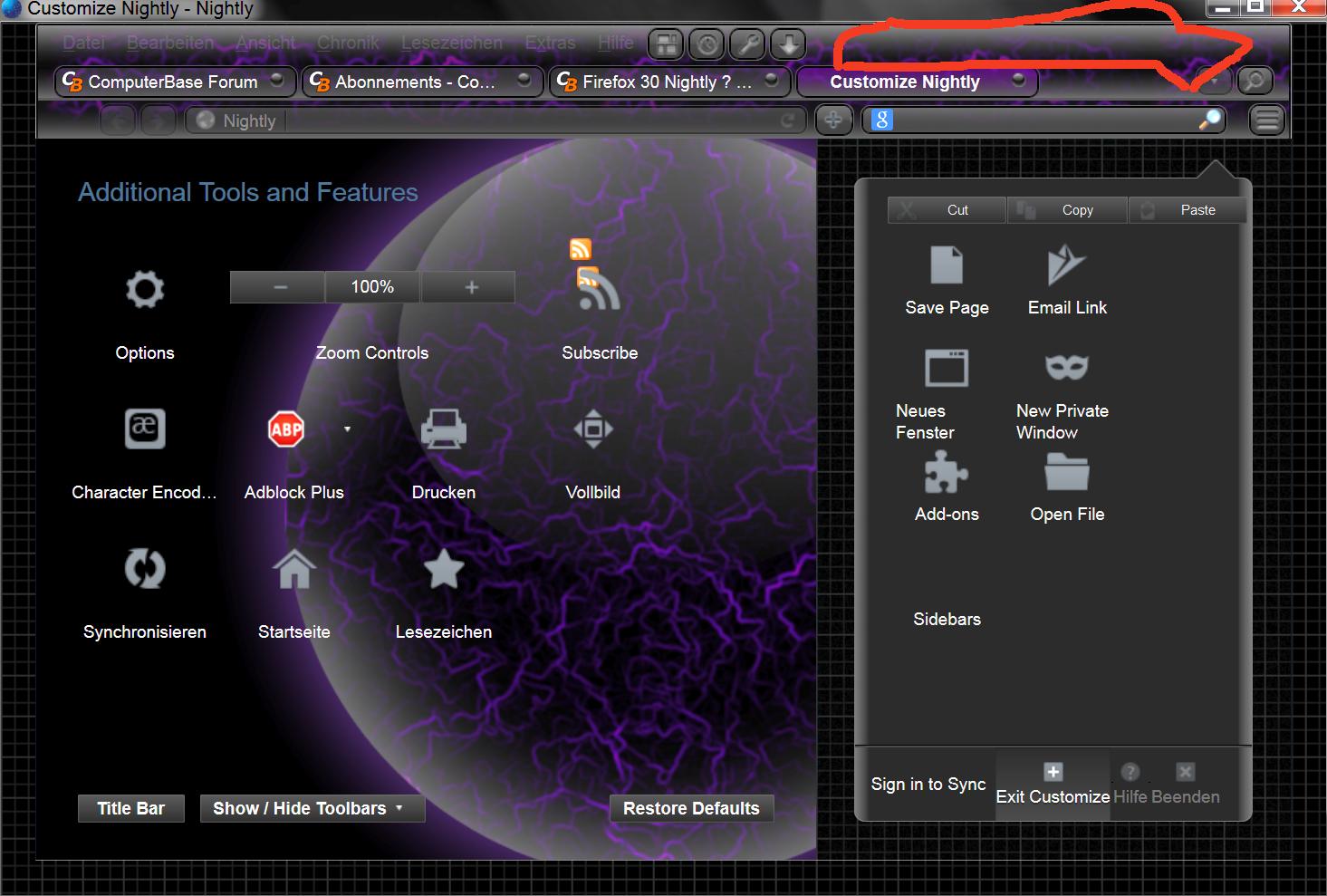Click the reload icon in URL bar
This screenshot has width=1327, height=896.
point(788,120)
